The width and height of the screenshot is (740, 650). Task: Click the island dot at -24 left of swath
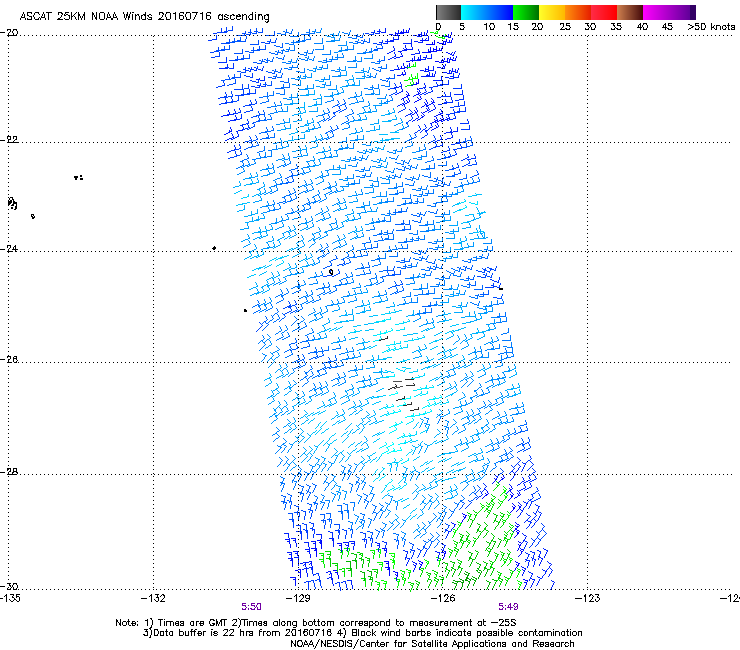[x=214, y=248]
